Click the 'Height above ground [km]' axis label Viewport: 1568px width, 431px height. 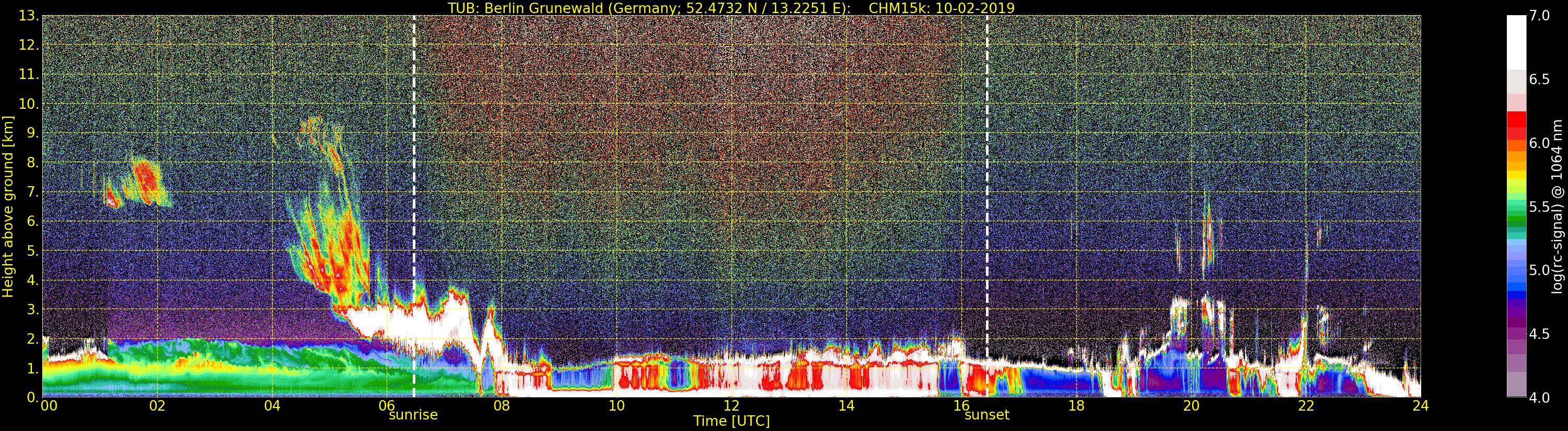(8, 206)
